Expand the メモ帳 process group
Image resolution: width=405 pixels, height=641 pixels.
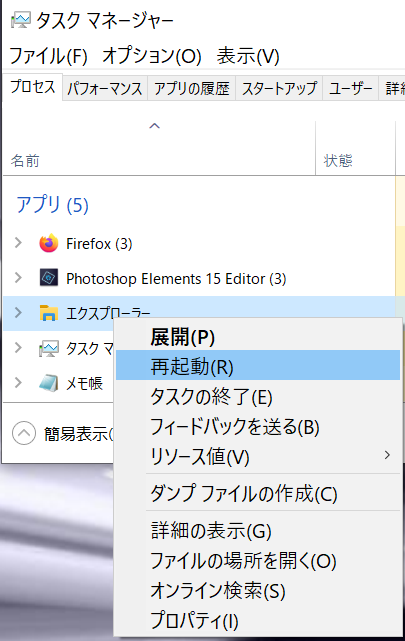(x=18, y=383)
